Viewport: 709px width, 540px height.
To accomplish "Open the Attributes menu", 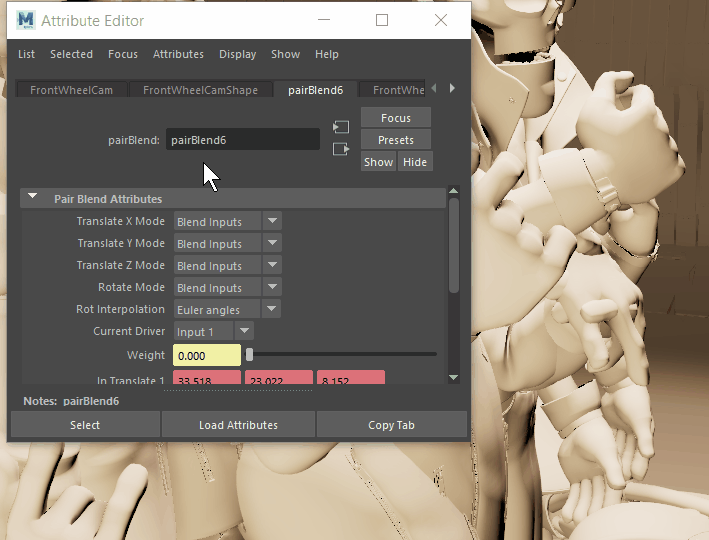I will click(178, 54).
